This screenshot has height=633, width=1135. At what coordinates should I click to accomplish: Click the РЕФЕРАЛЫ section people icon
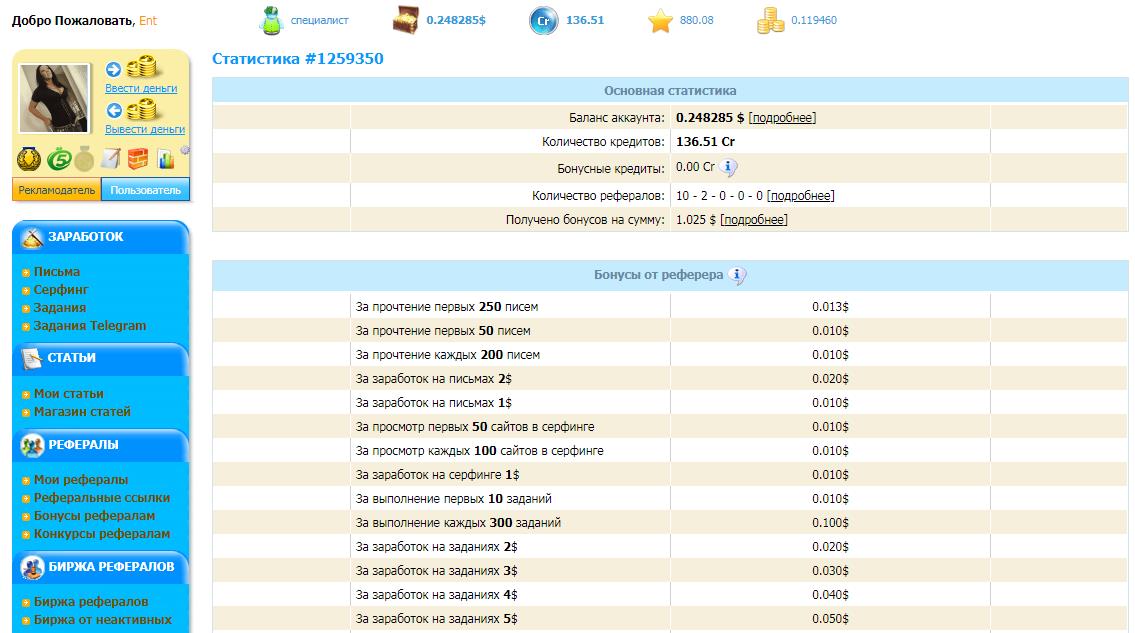click(32, 445)
